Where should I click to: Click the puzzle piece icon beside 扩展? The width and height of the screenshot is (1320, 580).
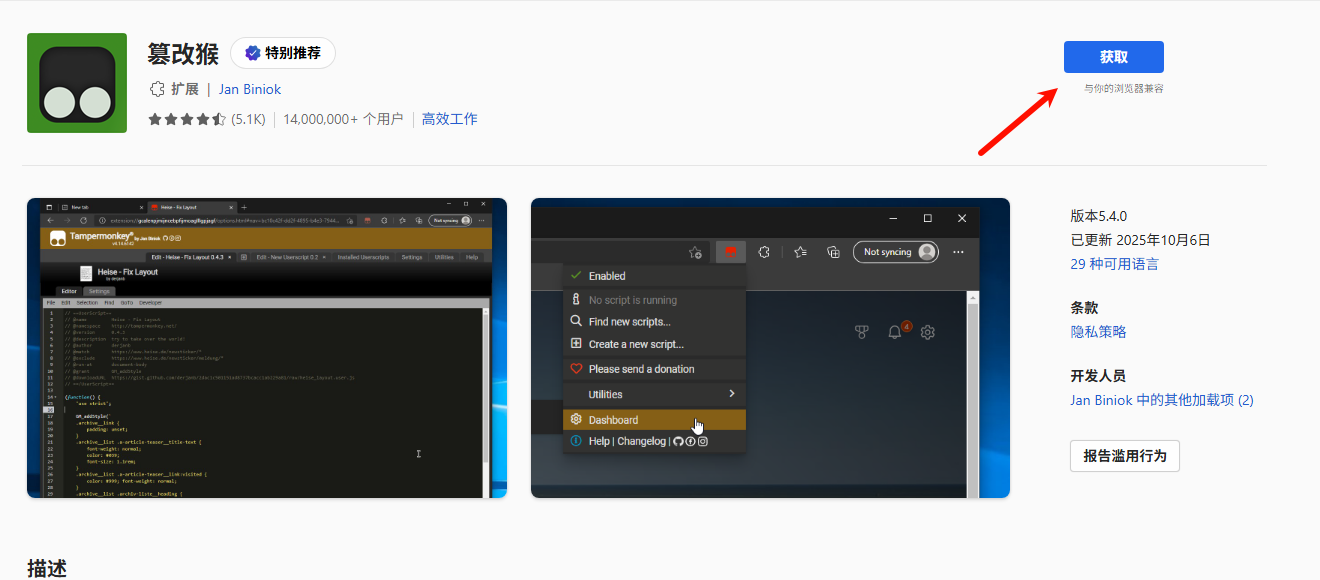tap(157, 89)
